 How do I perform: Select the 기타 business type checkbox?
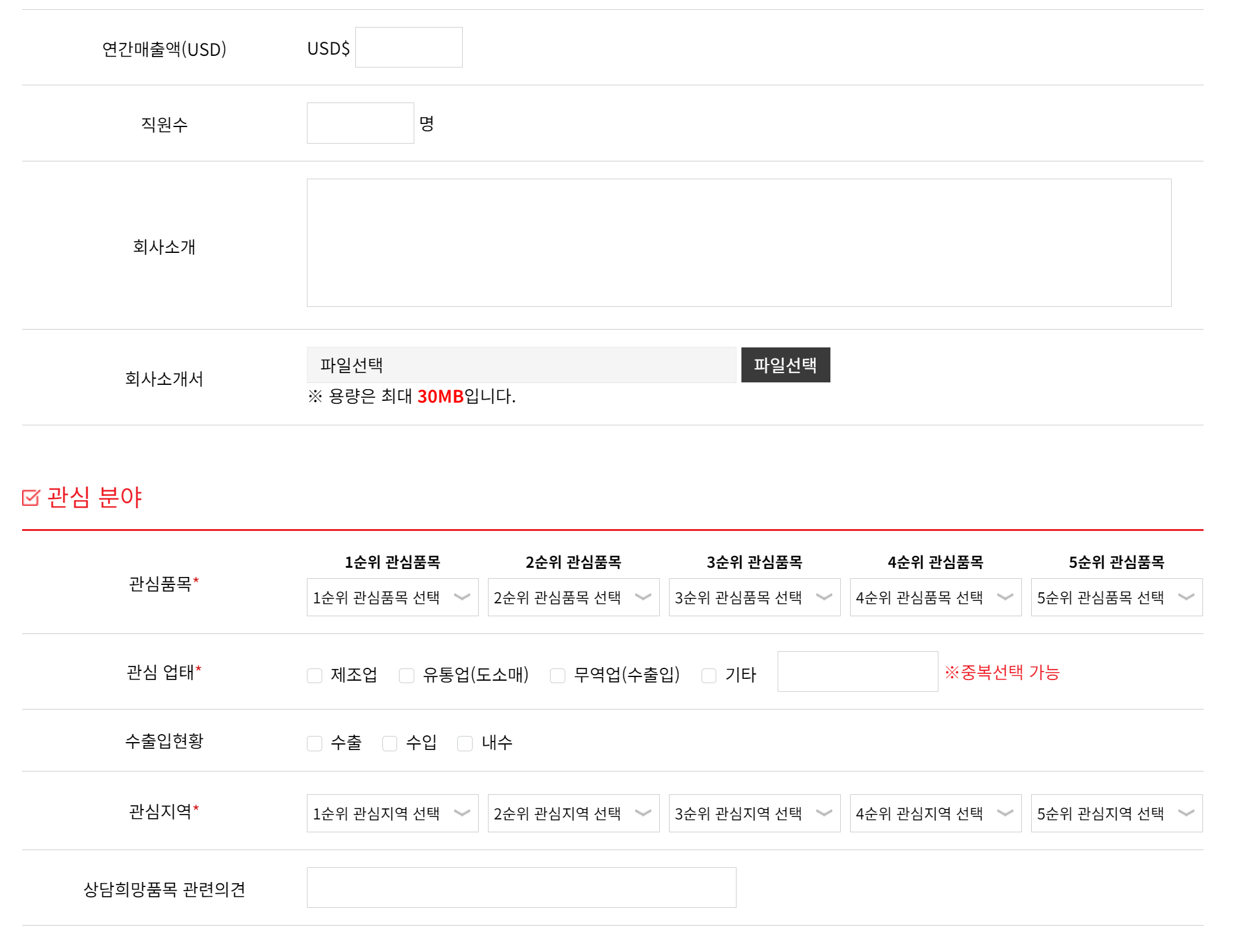(709, 675)
